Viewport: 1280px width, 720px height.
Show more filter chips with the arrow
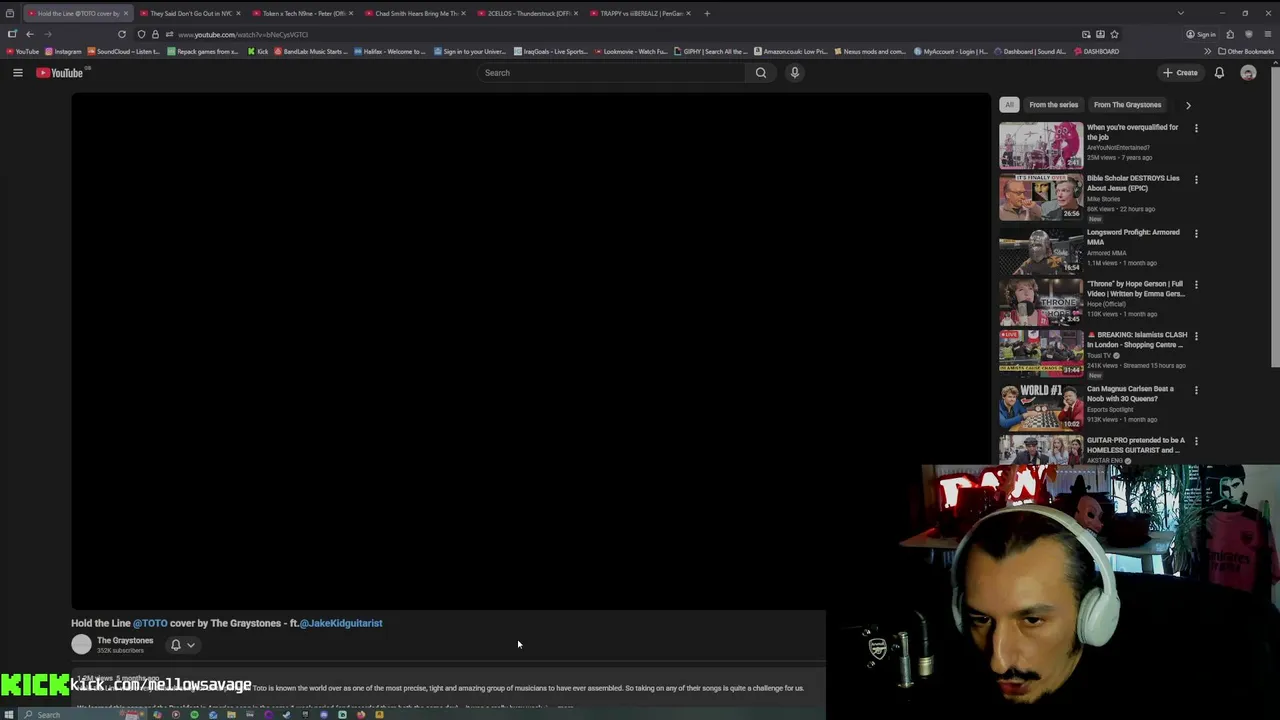1188,104
